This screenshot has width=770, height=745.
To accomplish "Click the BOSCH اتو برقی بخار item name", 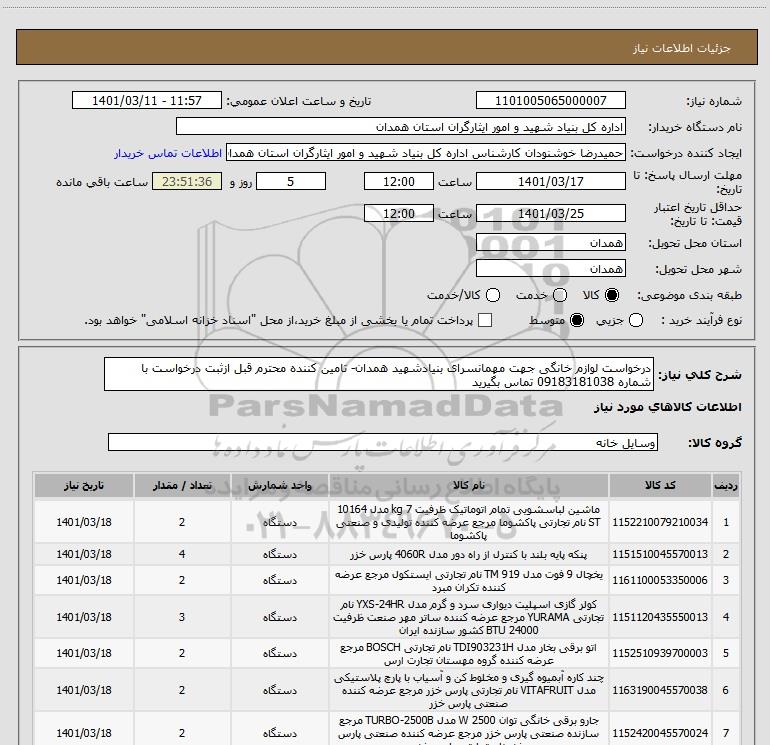I will pos(468,653).
